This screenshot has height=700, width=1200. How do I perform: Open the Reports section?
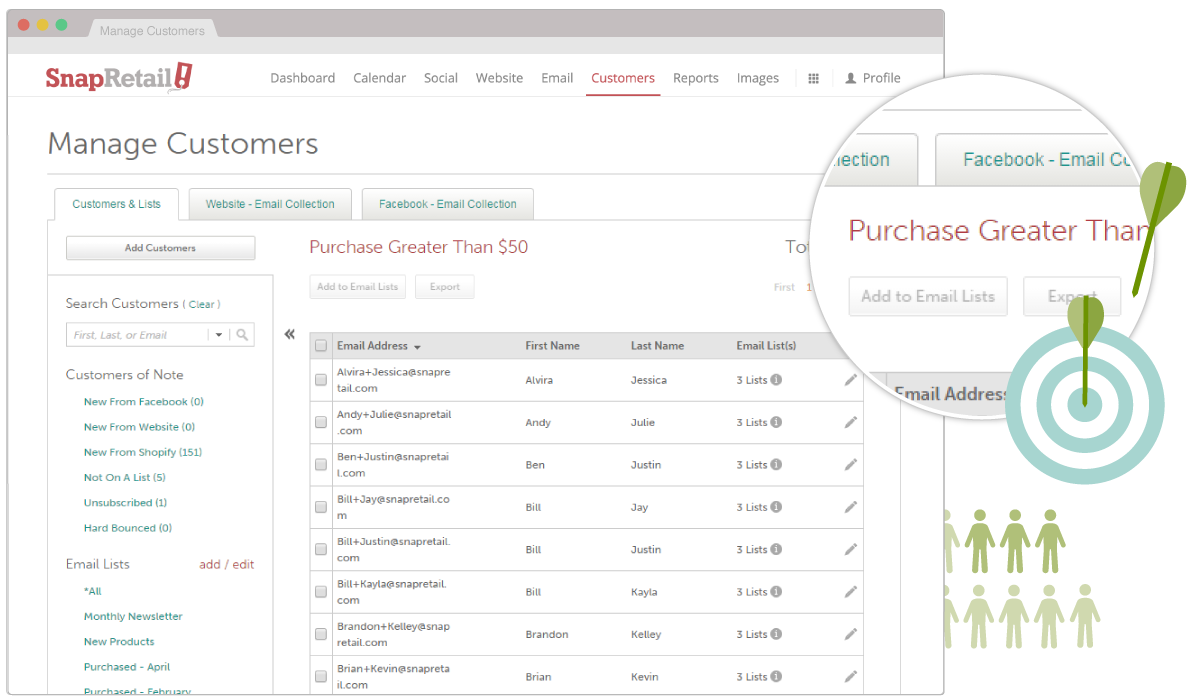point(696,78)
